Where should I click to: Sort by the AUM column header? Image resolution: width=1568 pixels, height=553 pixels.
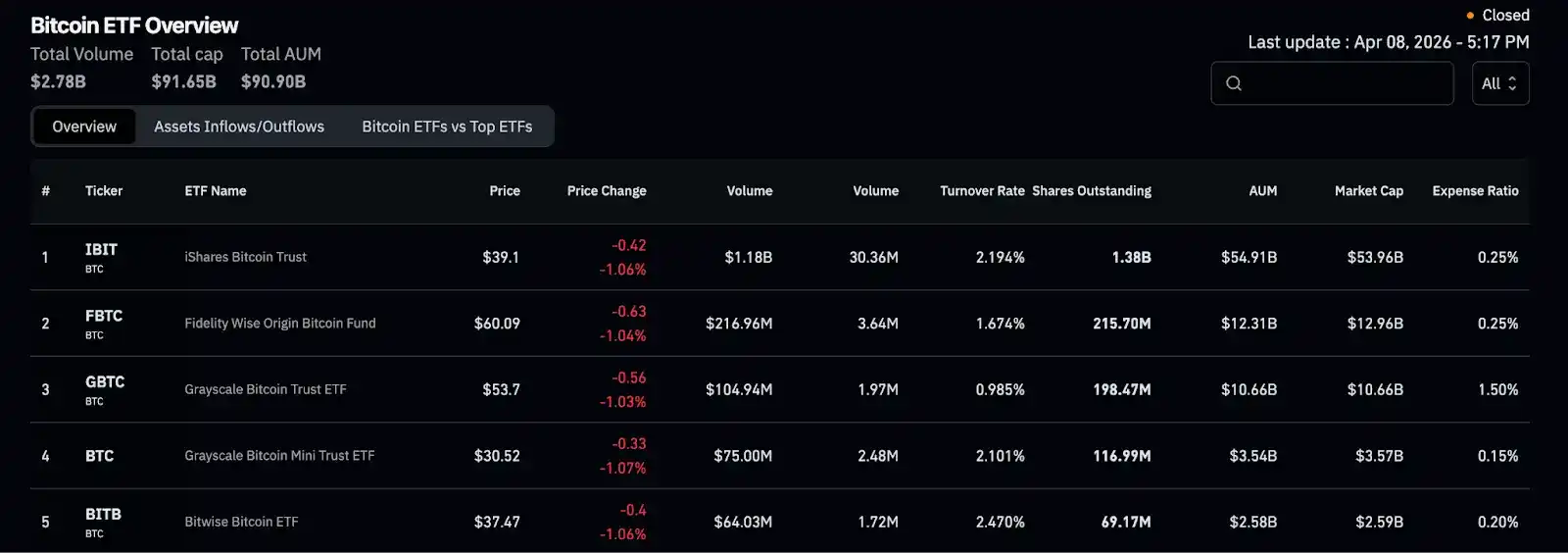pos(1262,191)
